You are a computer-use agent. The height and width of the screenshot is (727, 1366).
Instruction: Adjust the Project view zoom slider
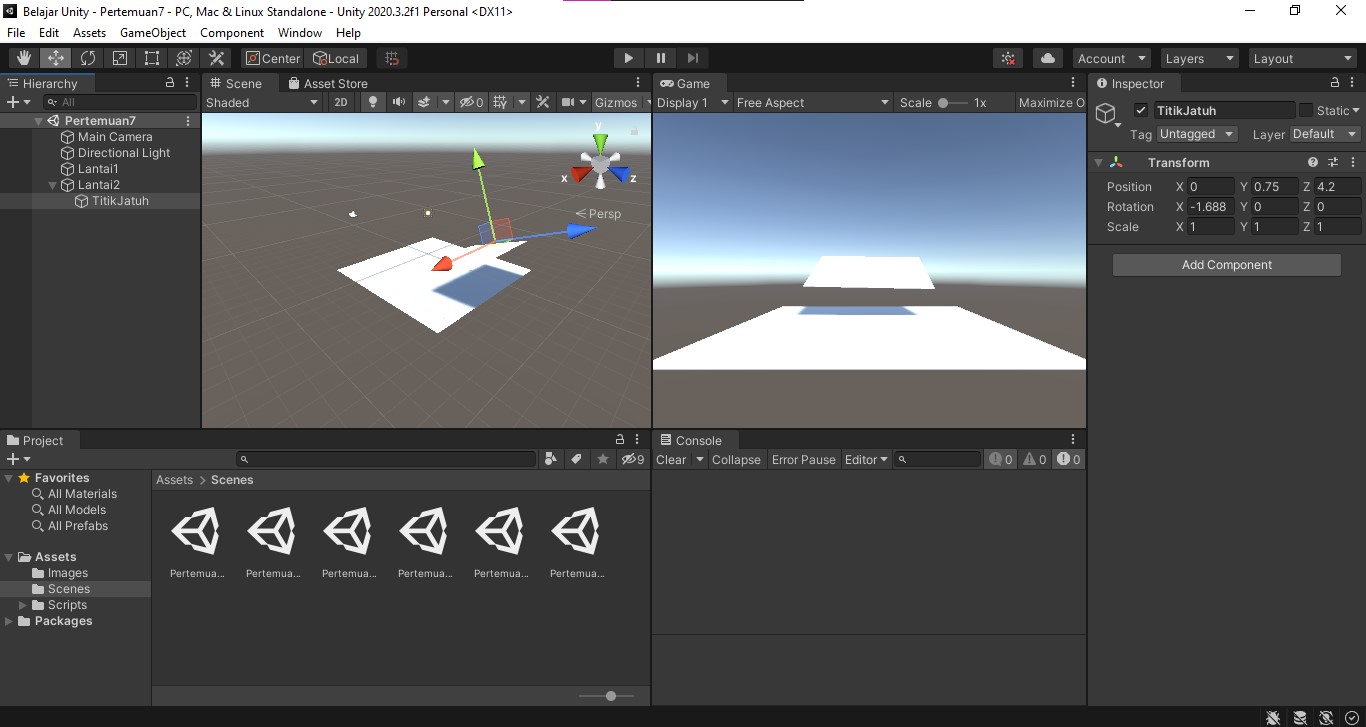[x=610, y=695]
